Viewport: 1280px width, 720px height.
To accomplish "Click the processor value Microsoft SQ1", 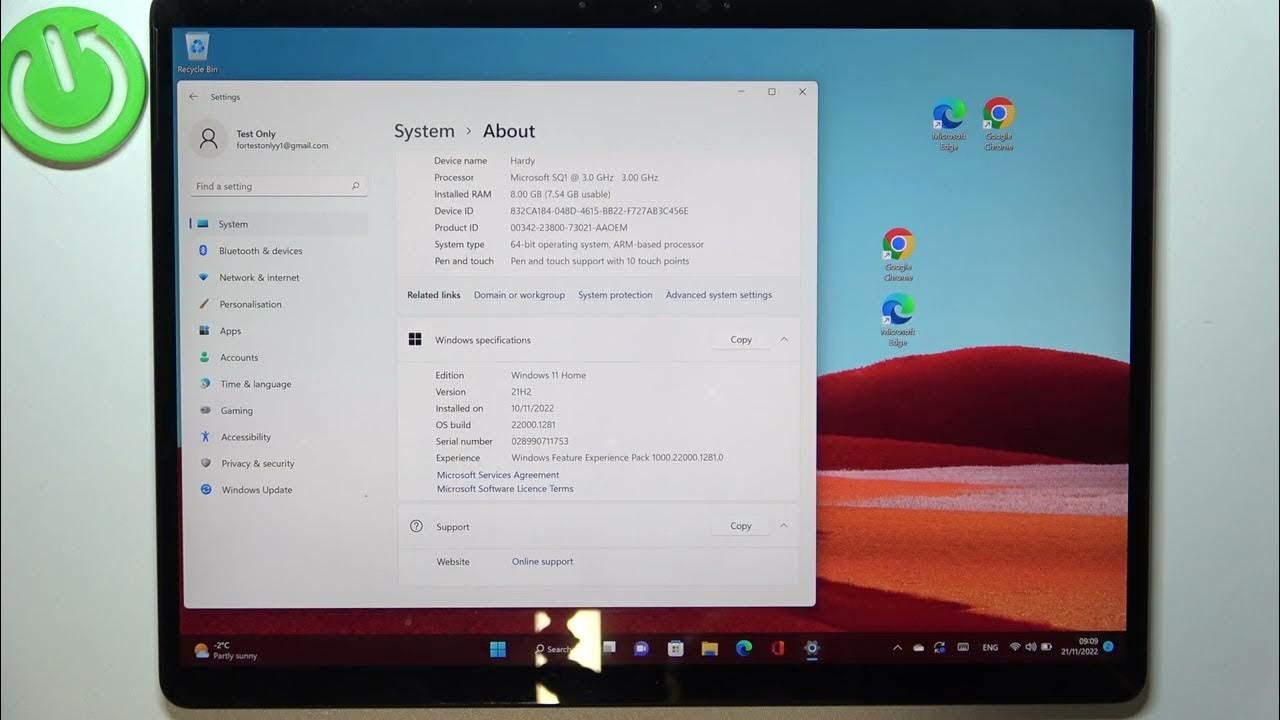I will (584, 178).
